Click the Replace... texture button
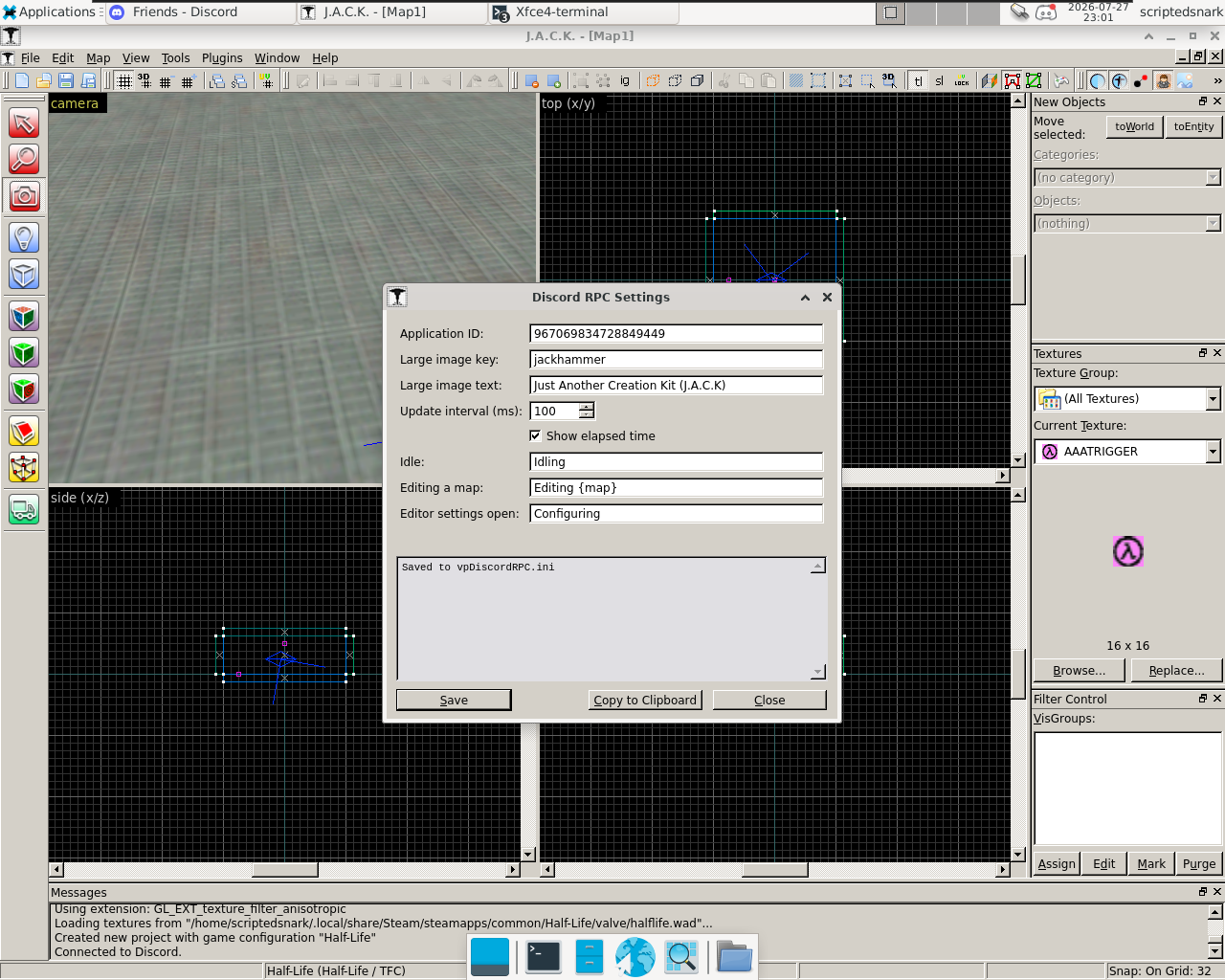The width and height of the screenshot is (1225, 980). (x=1176, y=671)
